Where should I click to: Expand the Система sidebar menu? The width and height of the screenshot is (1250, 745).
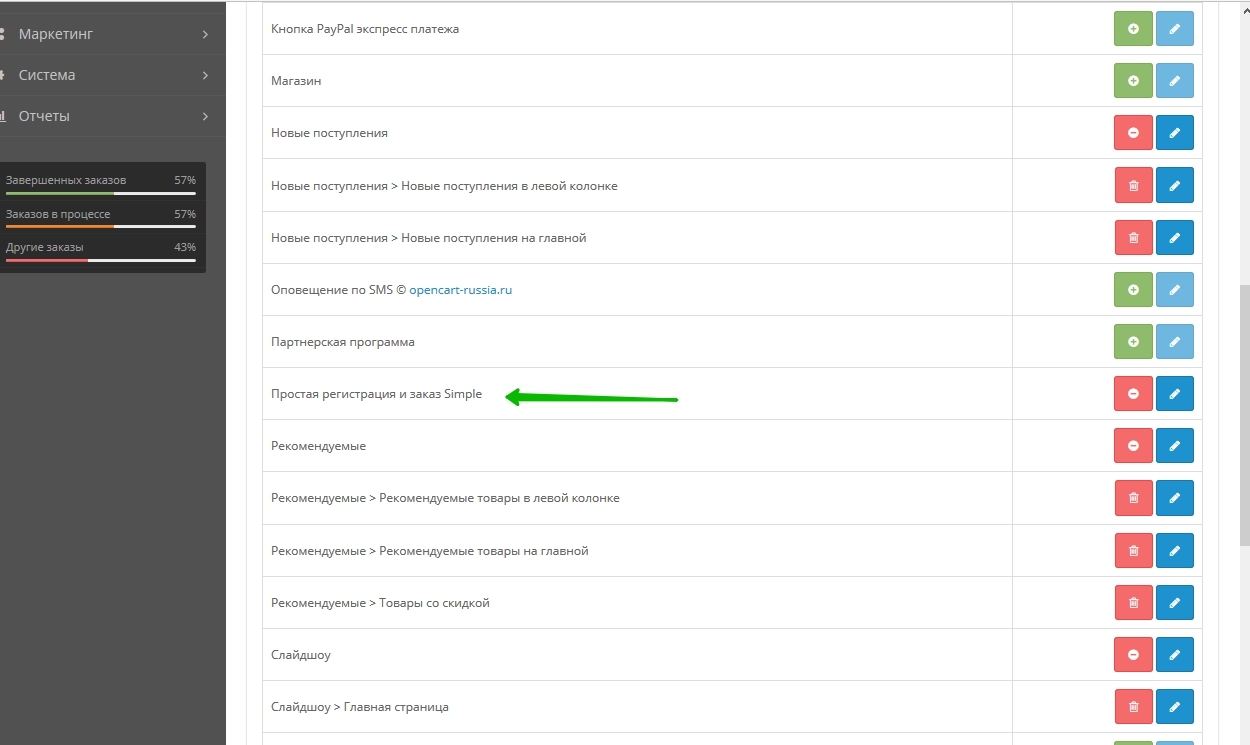112,75
